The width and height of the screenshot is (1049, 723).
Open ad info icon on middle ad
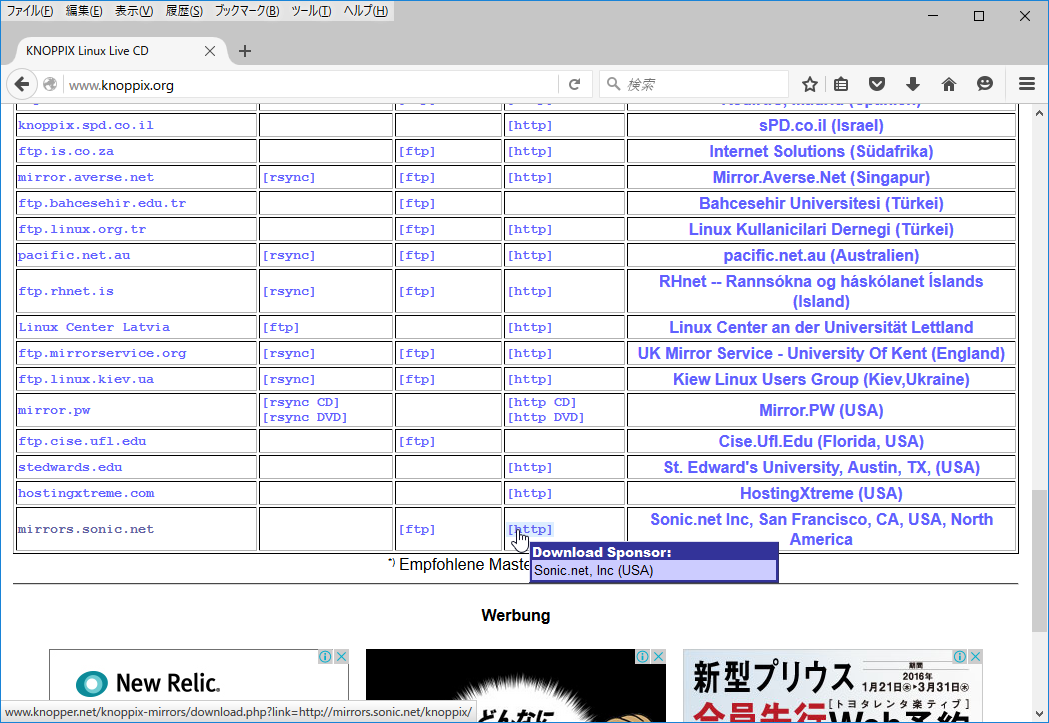click(642, 656)
